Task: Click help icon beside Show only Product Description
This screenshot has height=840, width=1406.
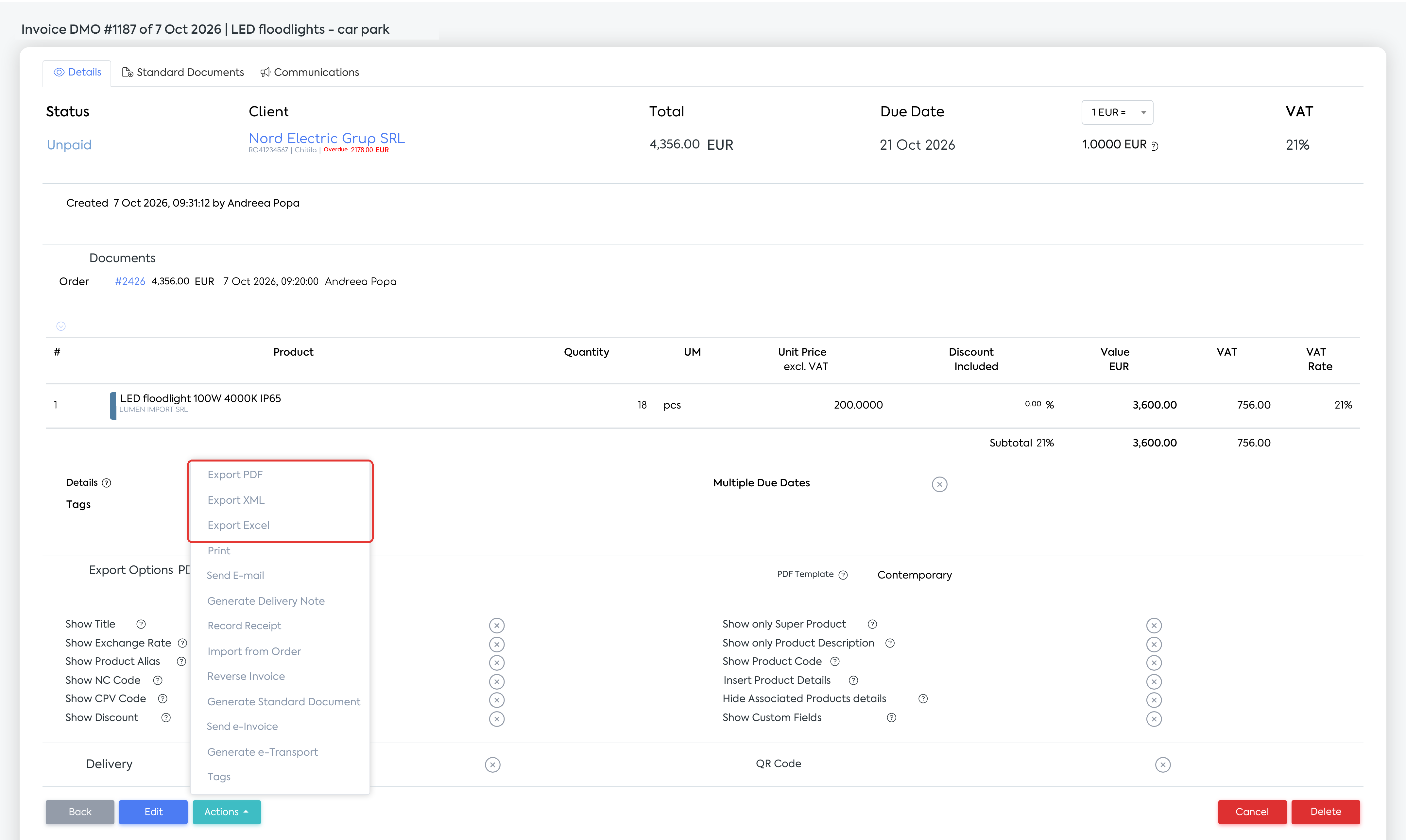Action: (890, 643)
